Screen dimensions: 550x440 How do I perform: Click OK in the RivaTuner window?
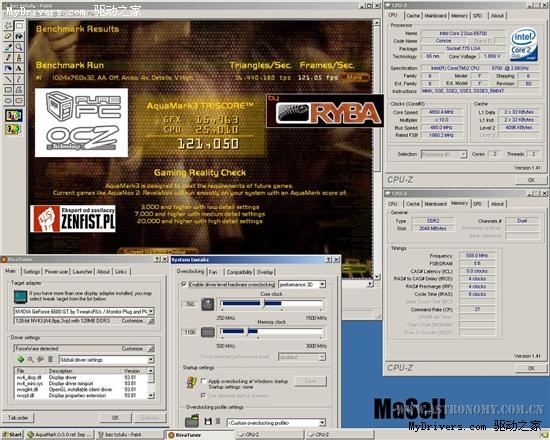point(115,418)
